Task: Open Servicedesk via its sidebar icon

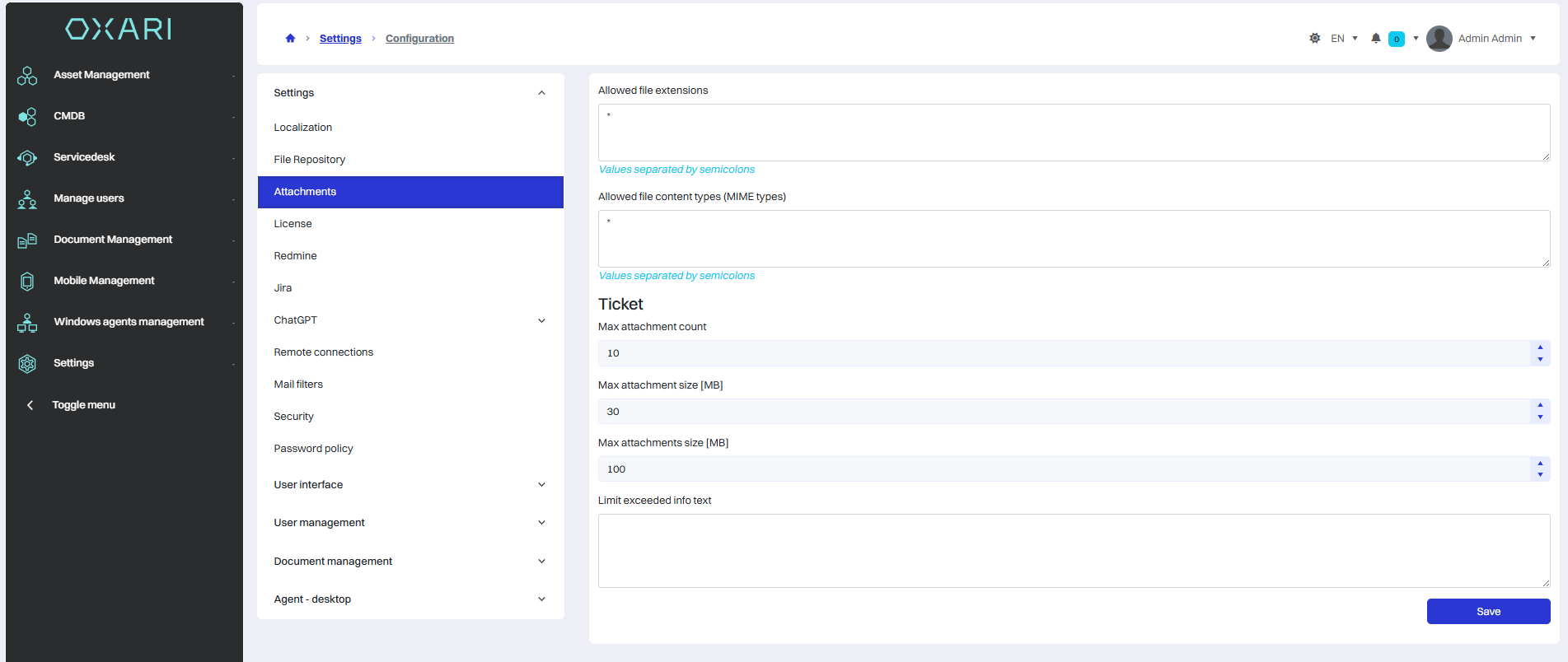Action: pyautogui.click(x=27, y=158)
